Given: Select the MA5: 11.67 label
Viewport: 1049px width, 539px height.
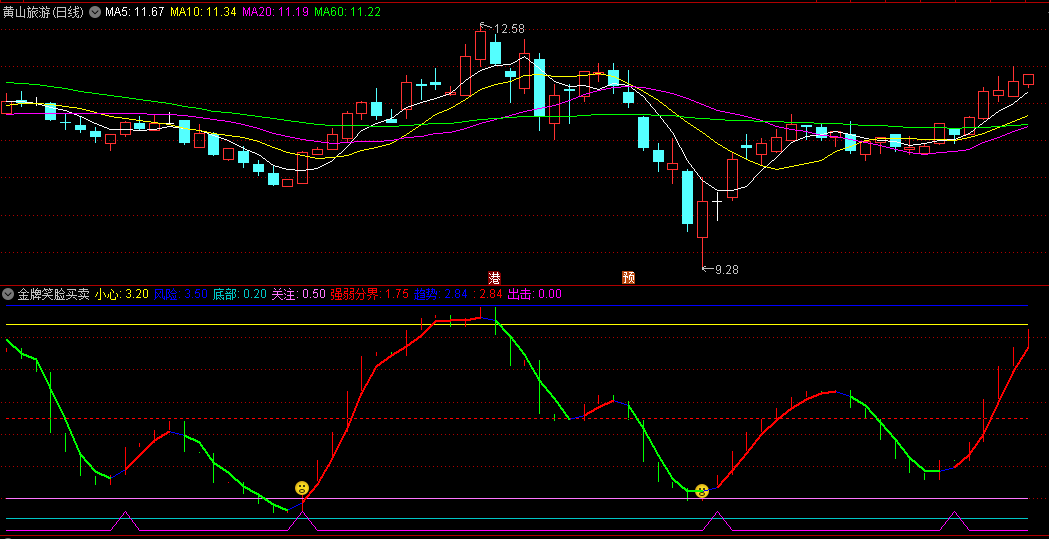Looking at the screenshot, I should point(134,12).
